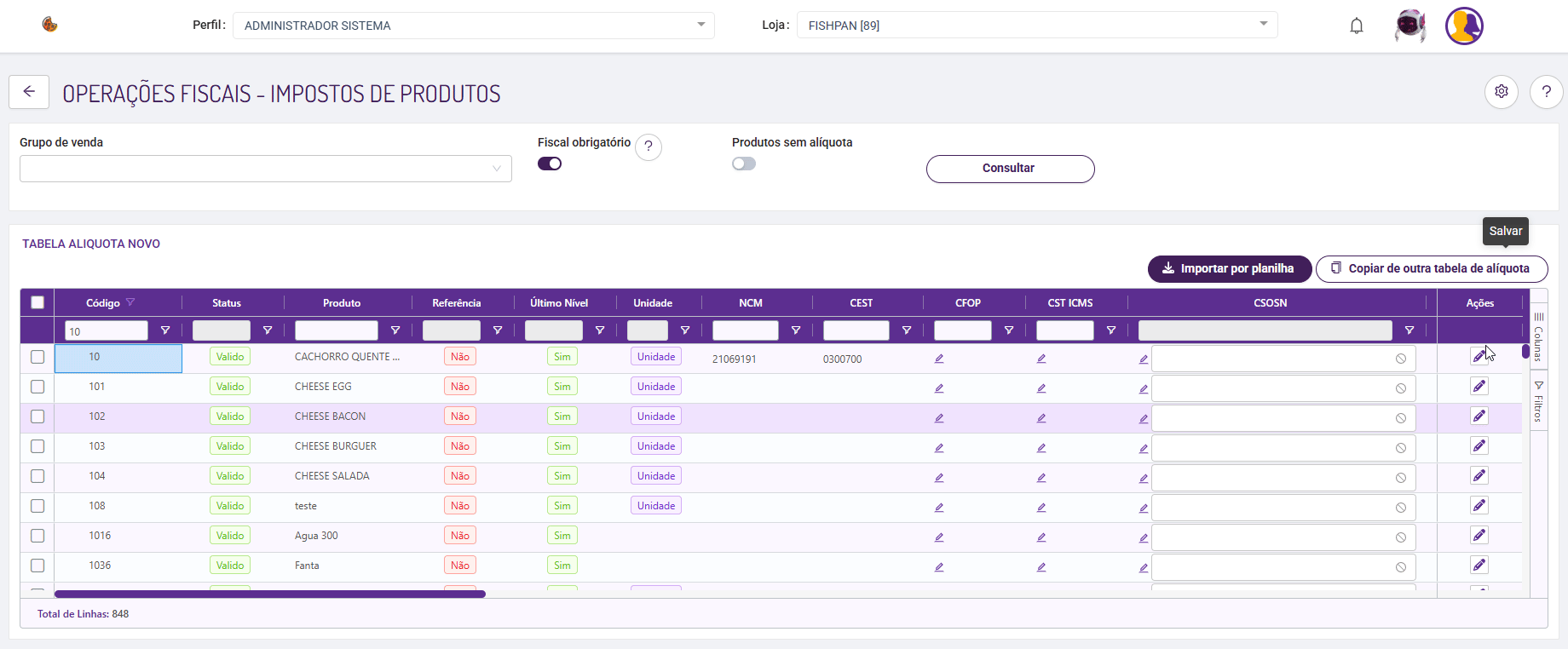The image size is (1568, 649).
Task: Sort by Código column header
Action: [103, 303]
